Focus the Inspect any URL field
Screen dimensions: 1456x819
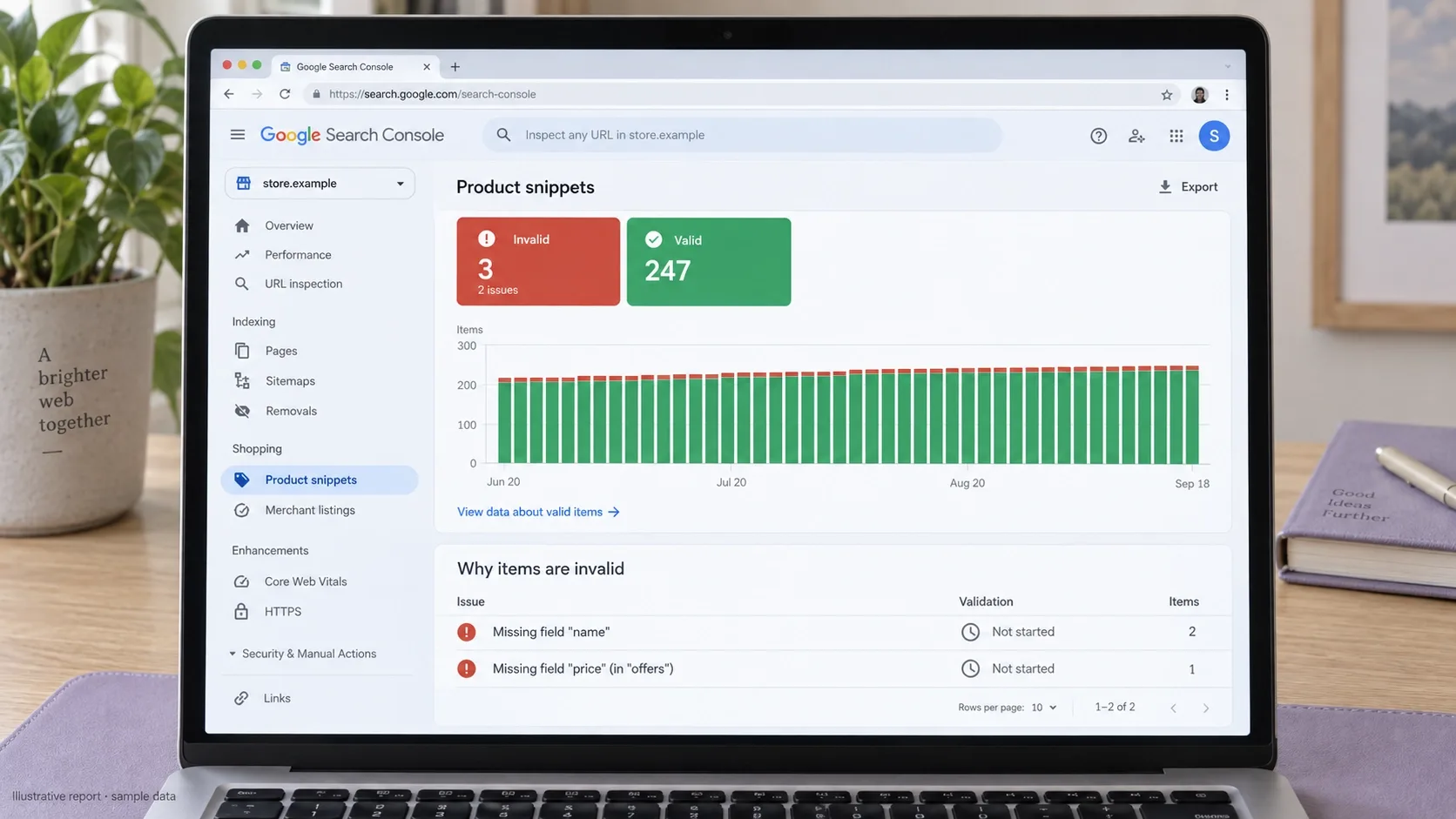click(743, 135)
